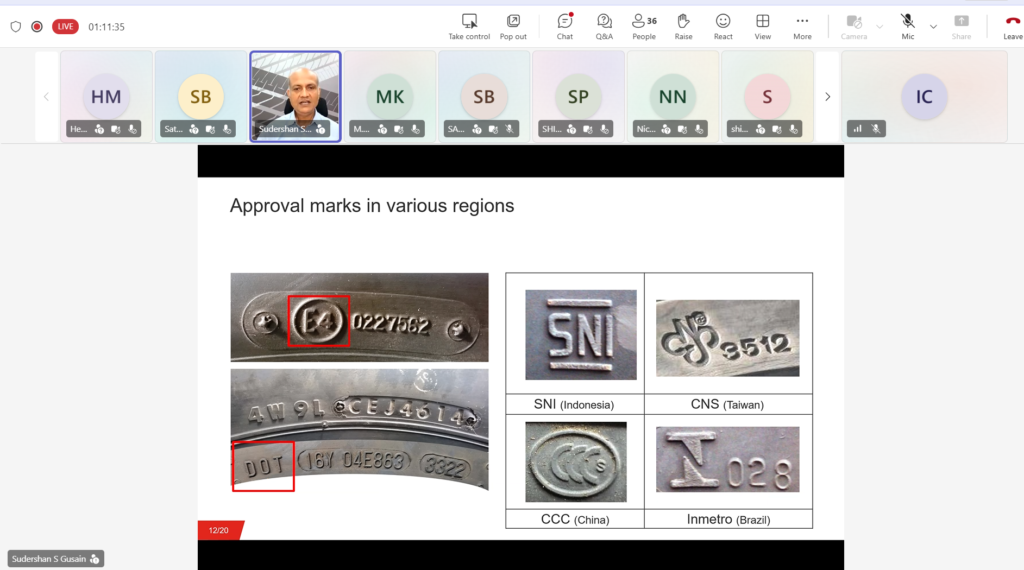Click the badge icon on S tile
This screenshot has height=570, width=1024.
click(760, 129)
